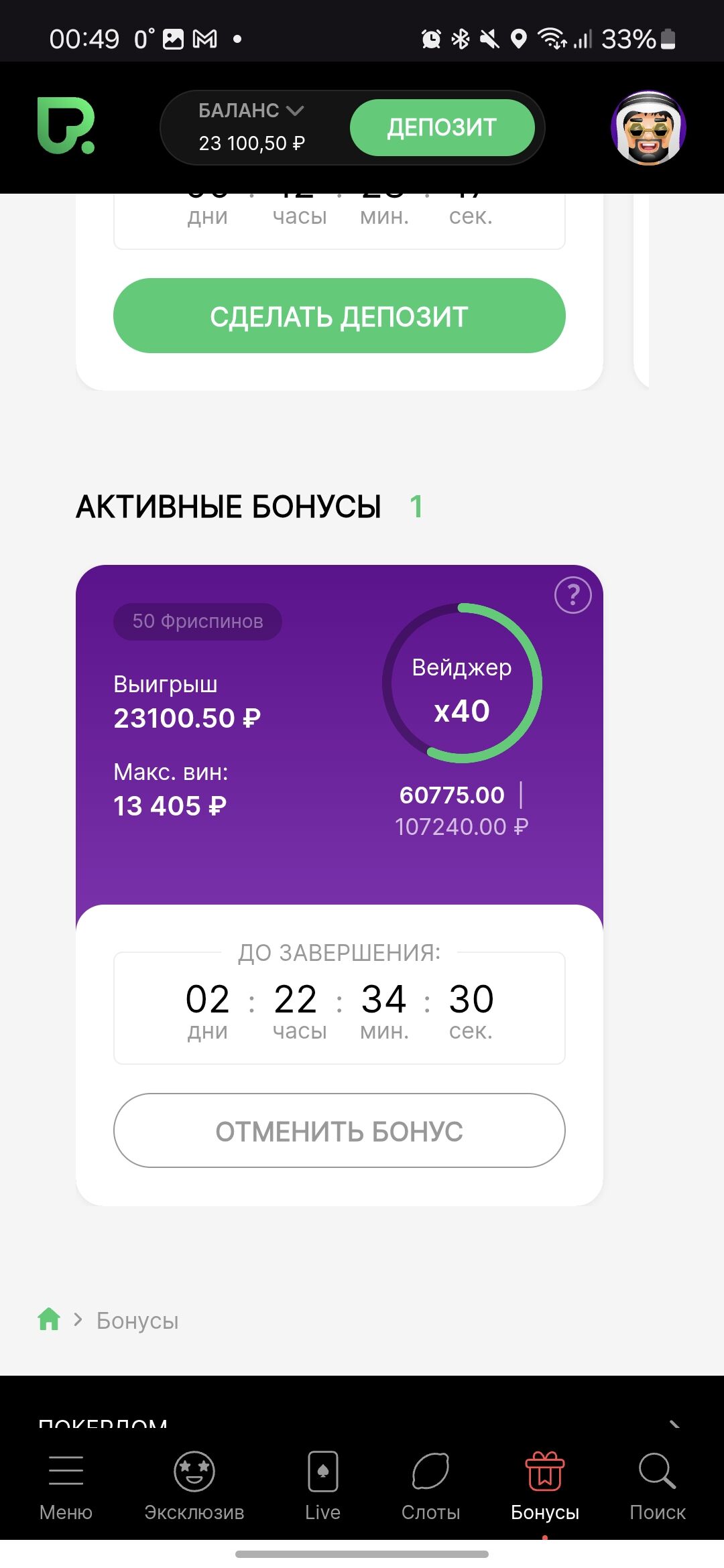Expand the ПОКЕРДОМ footer section arrow
The height and width of the screenshot is (1568, 724).
[674, 1423]
